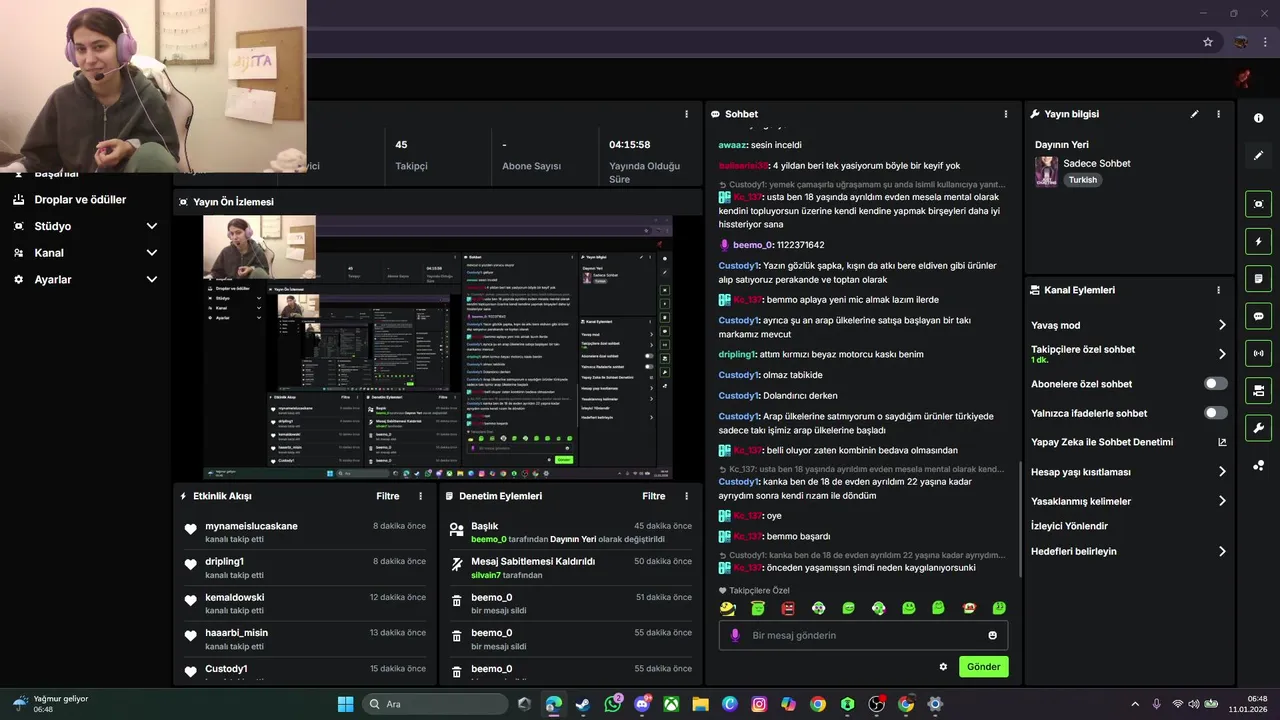Viewport: 1280px width, 720px height.
Task: Open emoji picker in chat input
Action: point(992,635)
